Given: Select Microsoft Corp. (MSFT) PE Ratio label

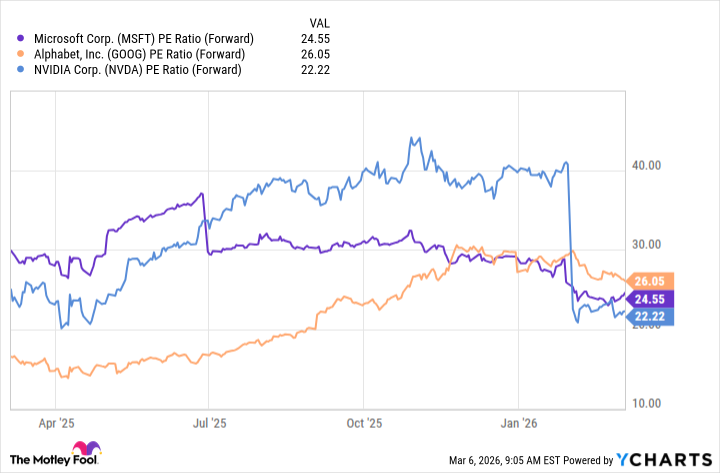Looking at the screenshot, I should [144, 38].
